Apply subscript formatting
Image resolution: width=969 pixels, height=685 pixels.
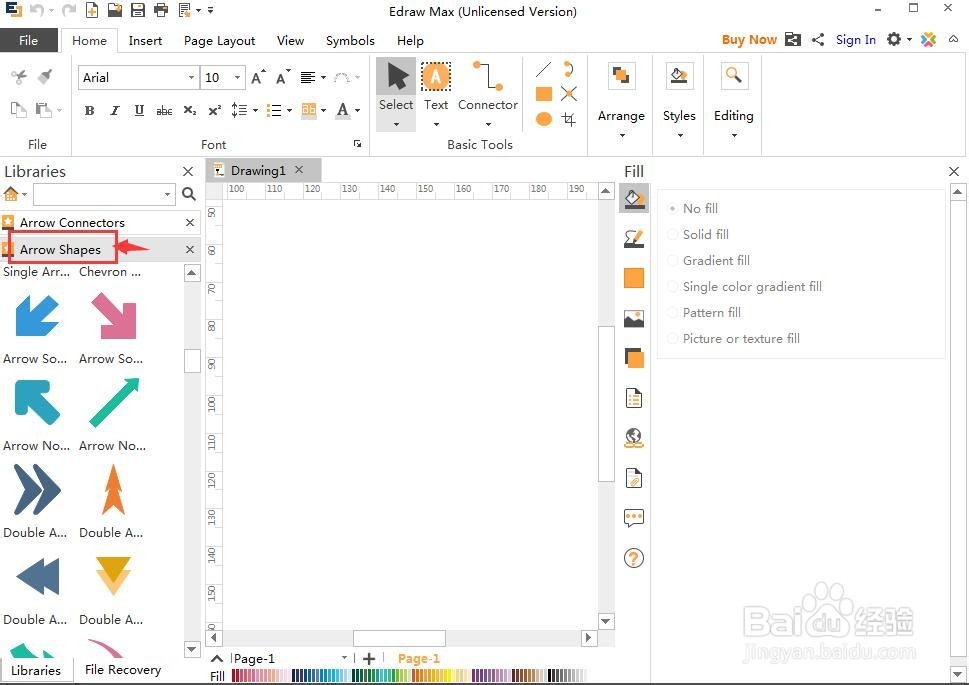click(190, 111)
